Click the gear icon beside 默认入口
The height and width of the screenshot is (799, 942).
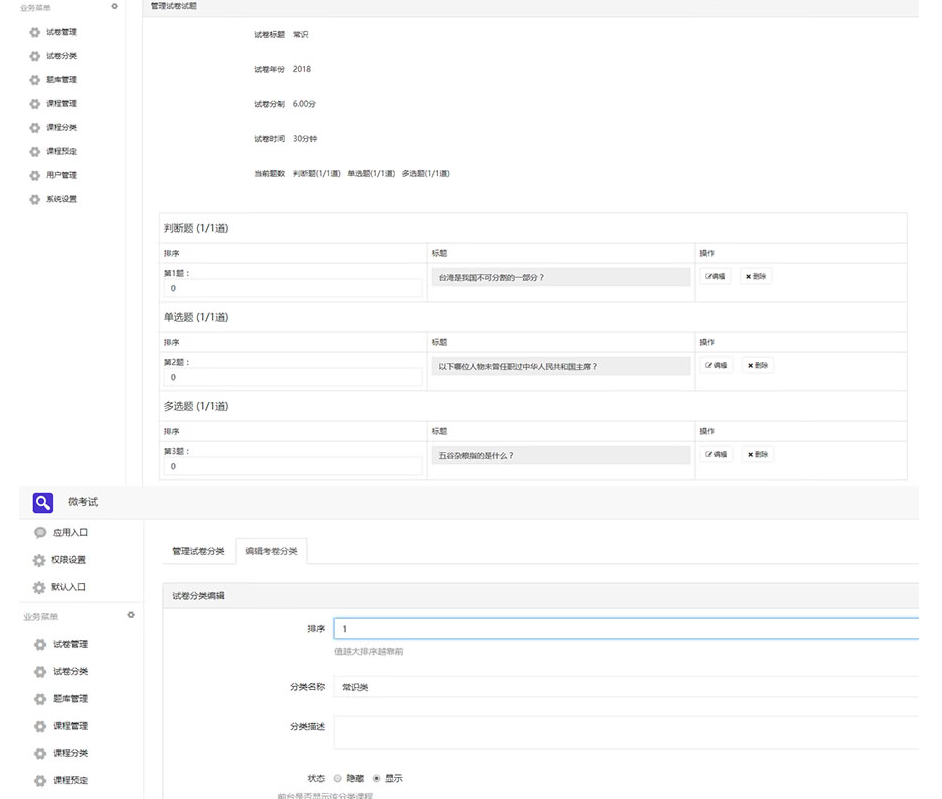40,587
